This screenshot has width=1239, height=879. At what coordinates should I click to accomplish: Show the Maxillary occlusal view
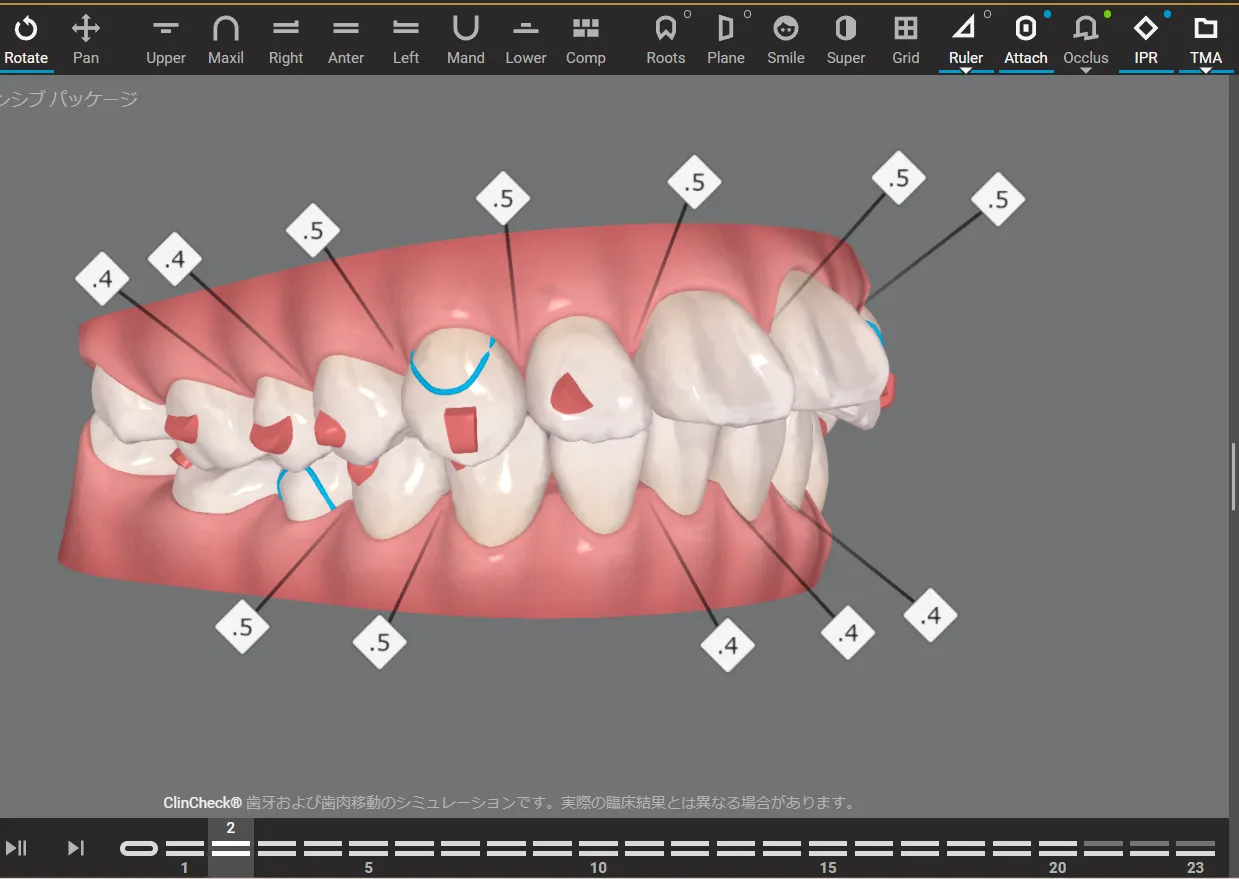pos(226,39)
